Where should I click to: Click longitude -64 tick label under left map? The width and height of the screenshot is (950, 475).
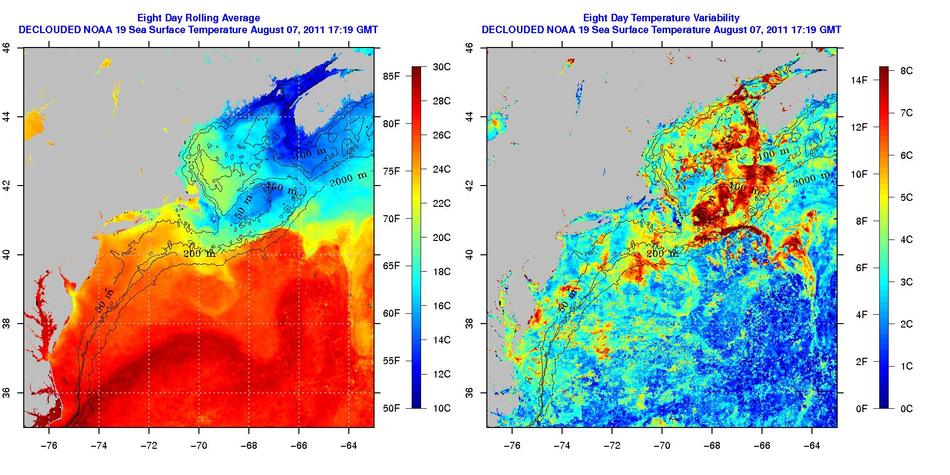click(x=348, y=447)
